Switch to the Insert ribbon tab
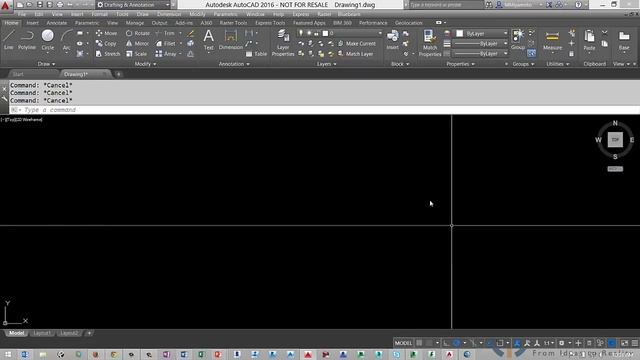The image size is (640, 360). pyautogui.click(x=33, y=23)
